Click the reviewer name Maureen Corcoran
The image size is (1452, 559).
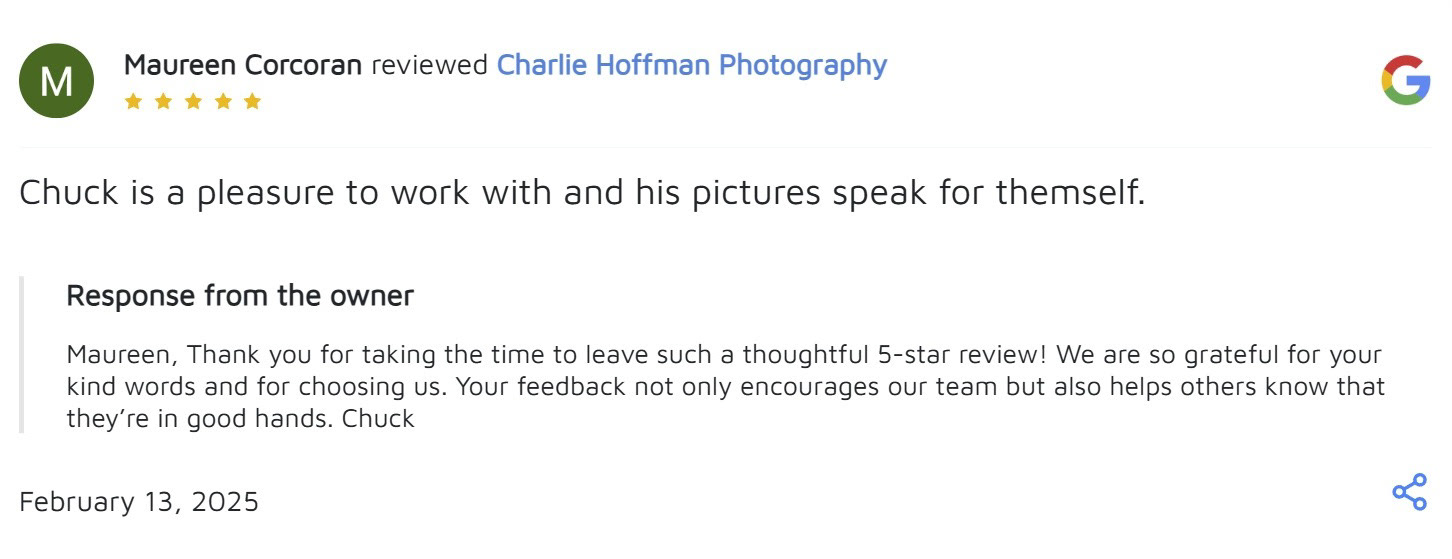point(242,65)
